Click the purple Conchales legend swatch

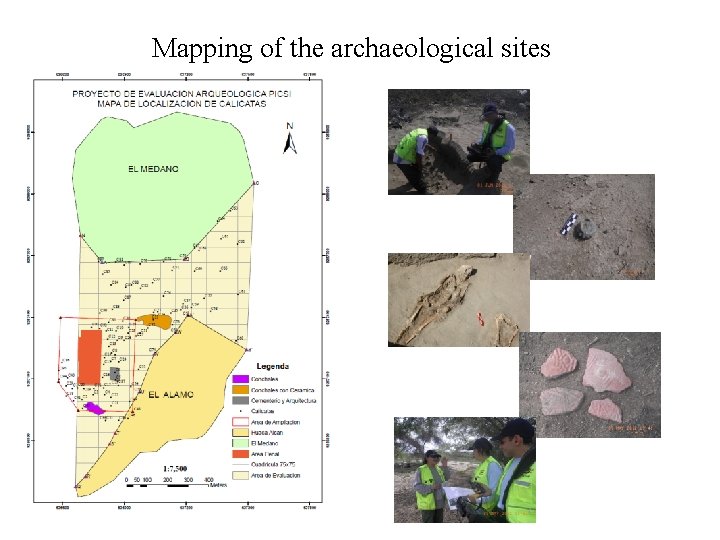pos(241,379)
